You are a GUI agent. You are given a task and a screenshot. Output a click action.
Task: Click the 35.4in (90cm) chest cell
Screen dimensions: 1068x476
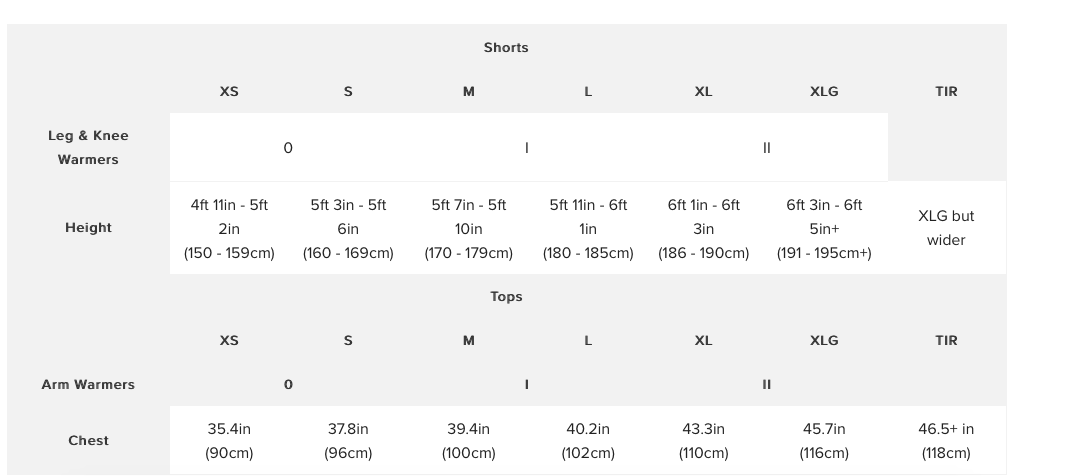click(229, 441)
